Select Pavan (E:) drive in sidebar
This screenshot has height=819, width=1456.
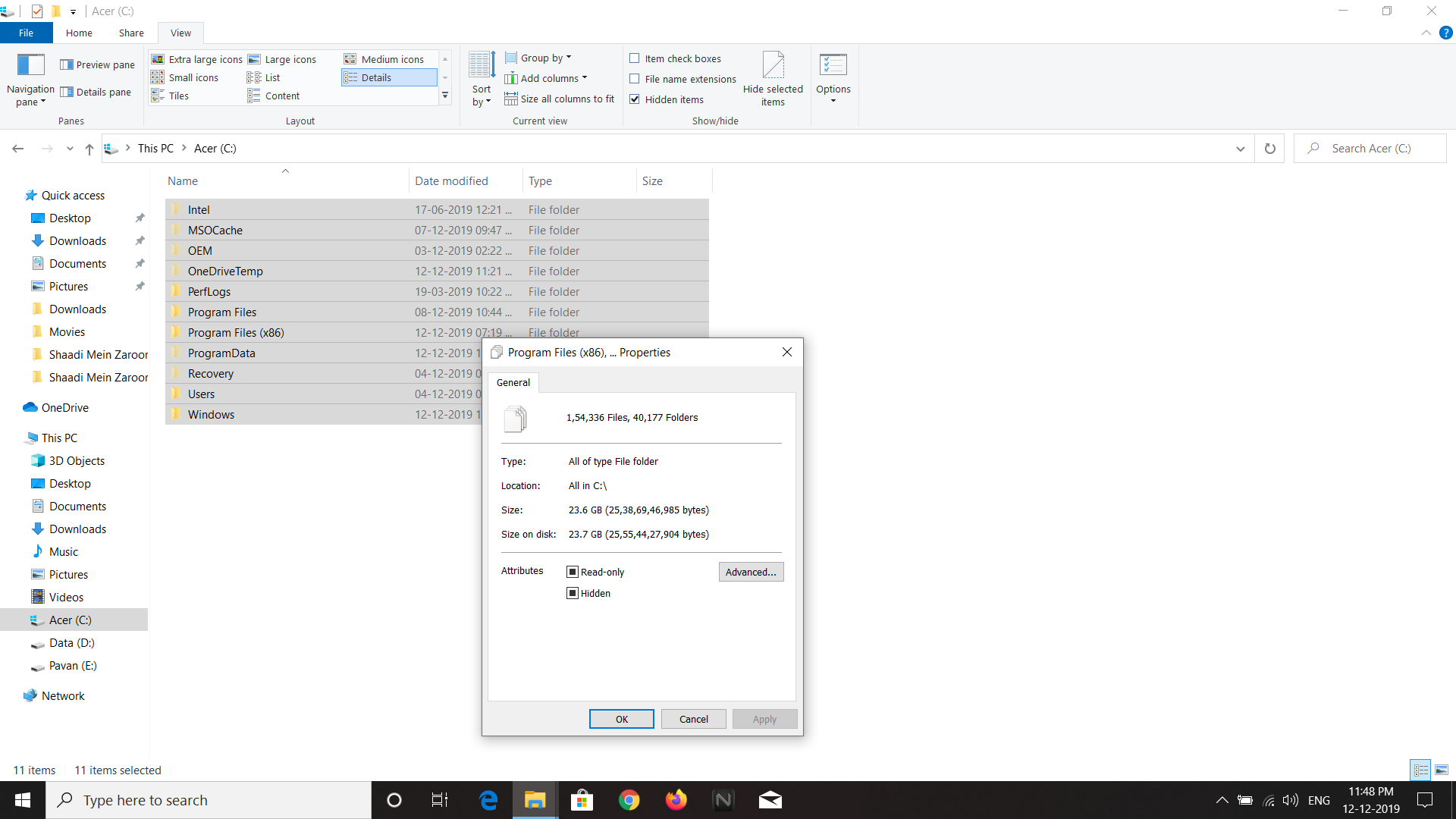click(73, 665)
